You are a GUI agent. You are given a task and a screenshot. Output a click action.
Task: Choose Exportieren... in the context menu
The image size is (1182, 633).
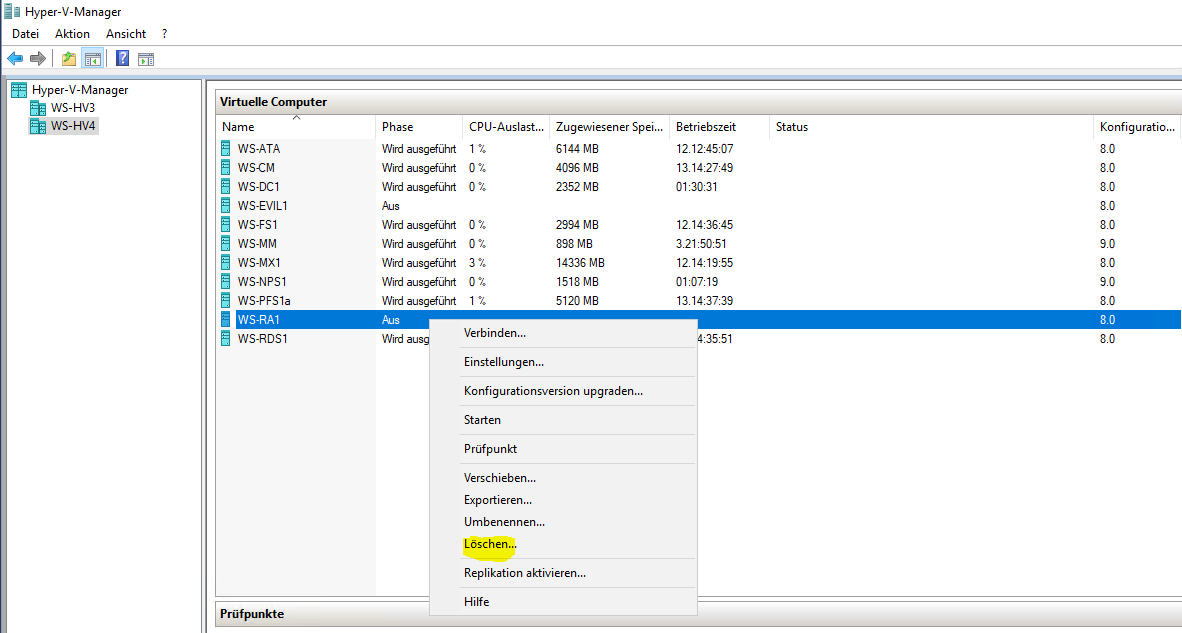pyautogui.click(x=563, y=500)
